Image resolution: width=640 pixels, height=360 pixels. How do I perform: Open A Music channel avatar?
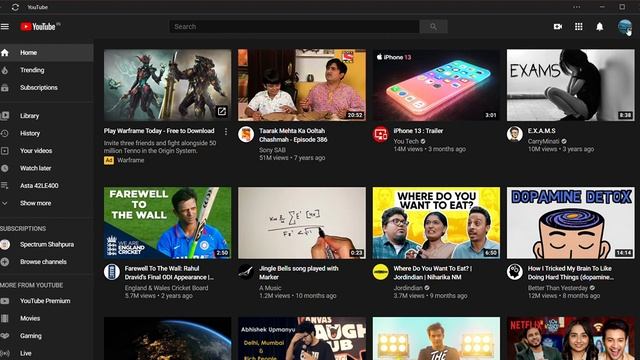246,272
